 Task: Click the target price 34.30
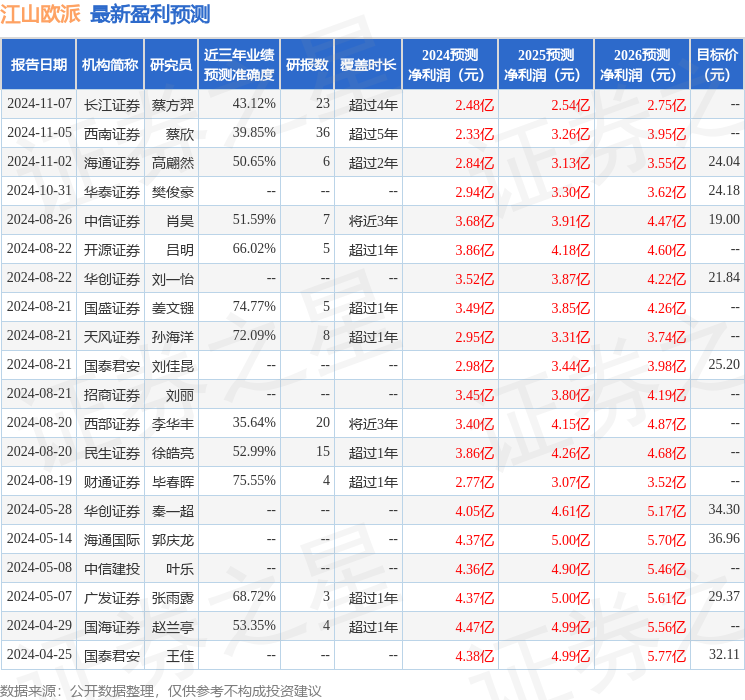724,509
